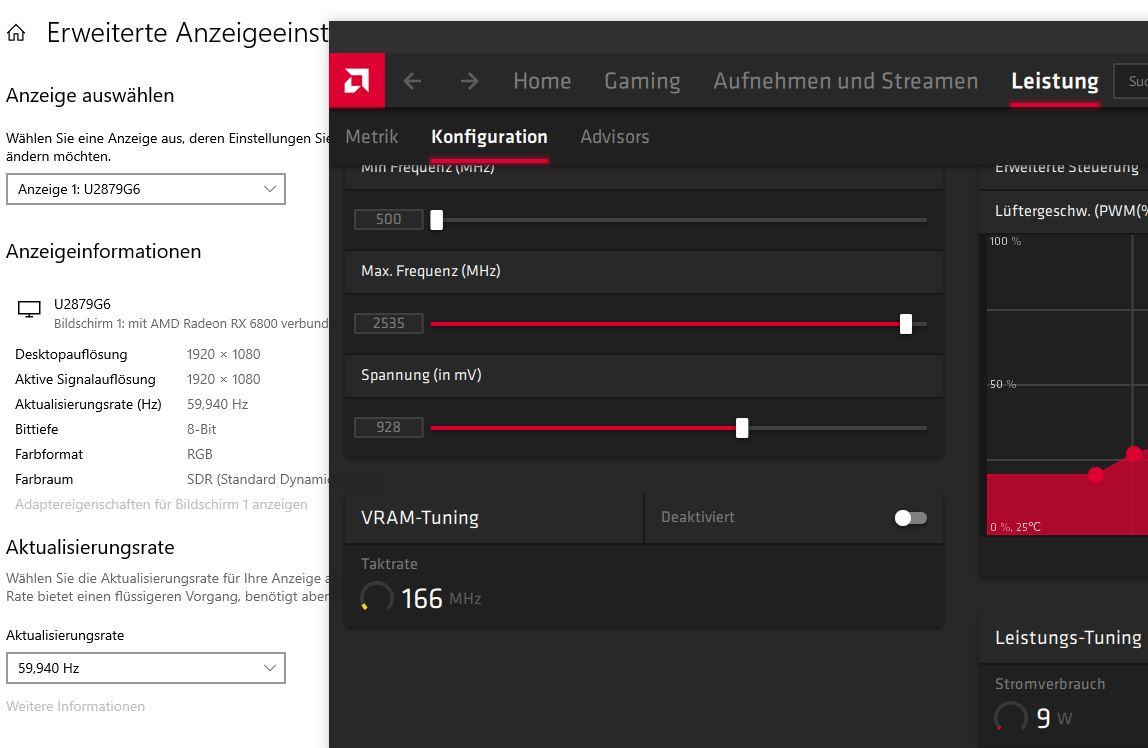Viewport: 1148px width, 748px height.
Task: Click the AMD logo icon
Action: (x=357, y=81)
